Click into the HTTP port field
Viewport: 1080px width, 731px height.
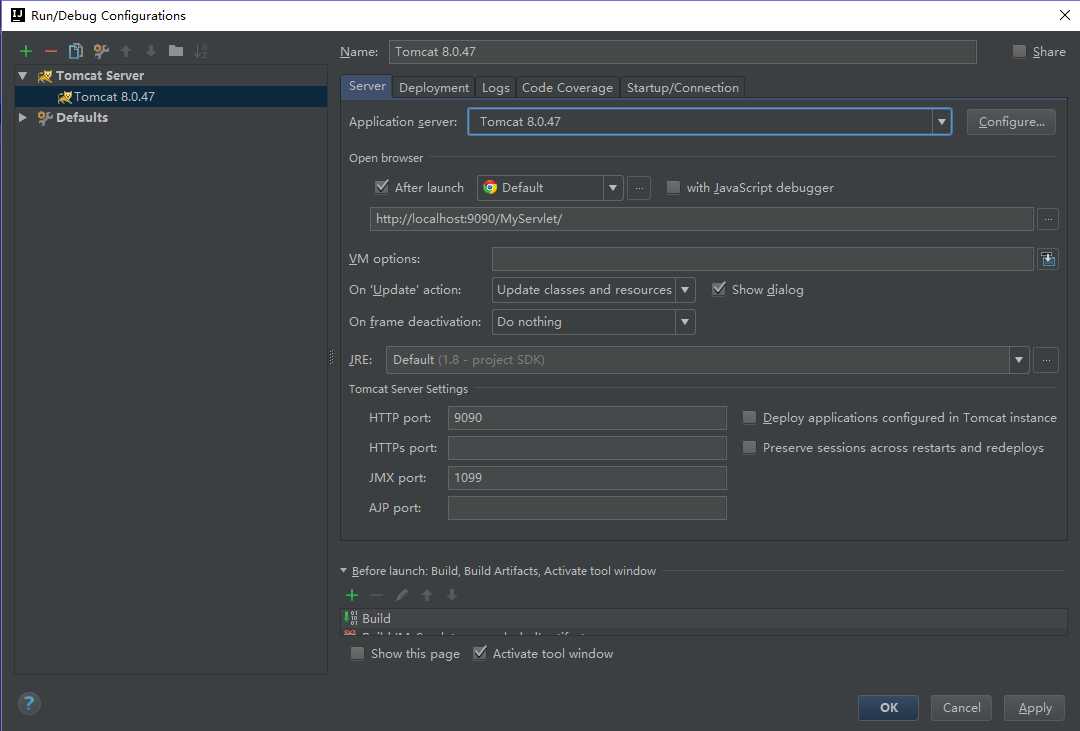(587, 418)
